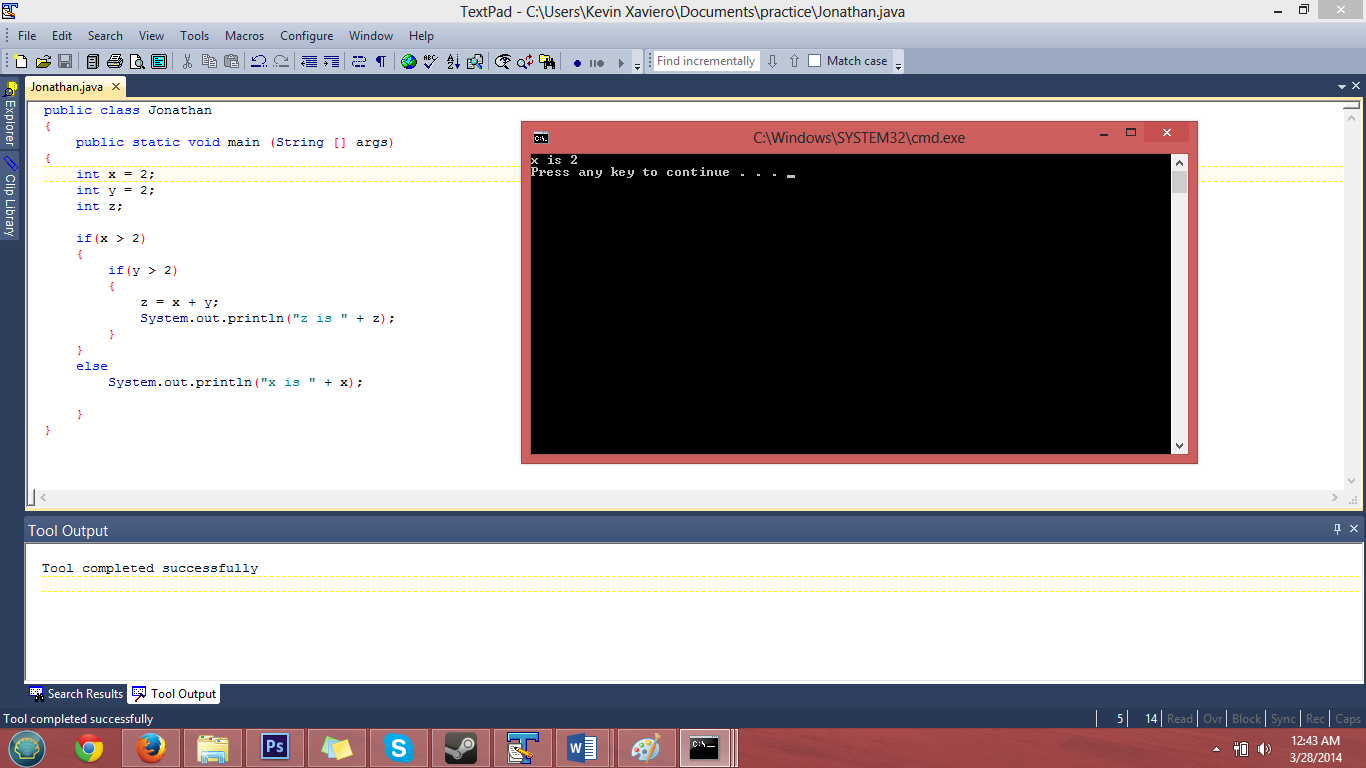1366x768 pixels.
Task: Click the View in Web Browser globe icon
Action: [x=409, y=62]
